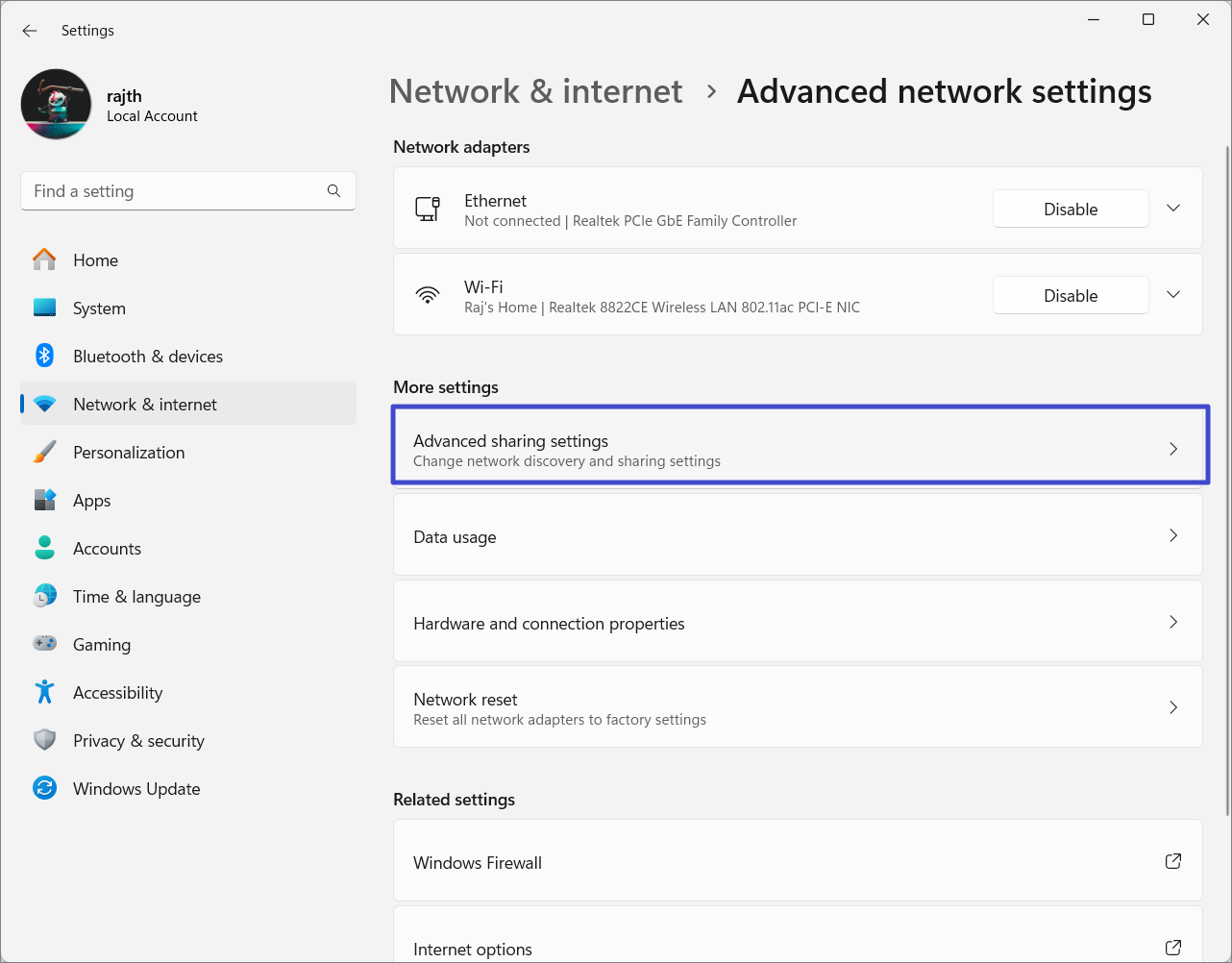Screen dimensions: 1232x963
Task: Click the Windows Update sync icon
Action: (x=45, y=788)
